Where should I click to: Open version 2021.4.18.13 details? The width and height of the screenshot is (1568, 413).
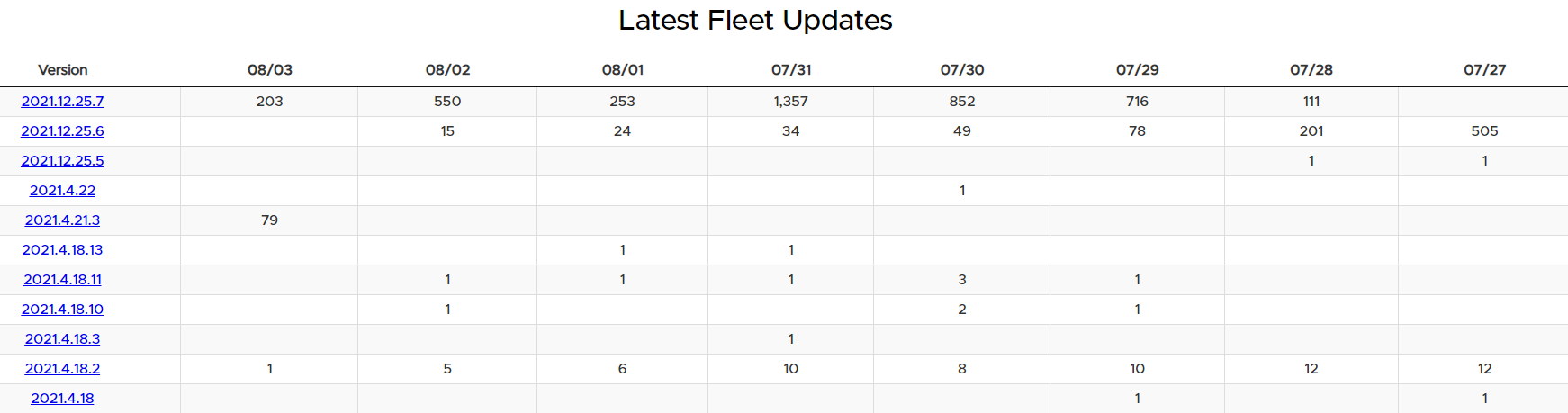pos(62,250)
